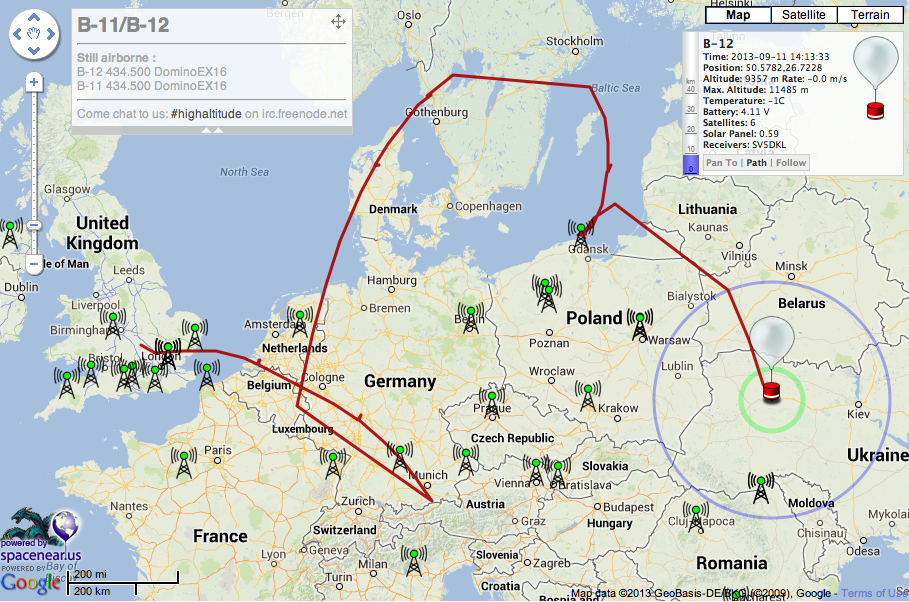Pan the map up with the arrow control
The height and width of the screenshot is (602, 909).
(x=34, y=17)
